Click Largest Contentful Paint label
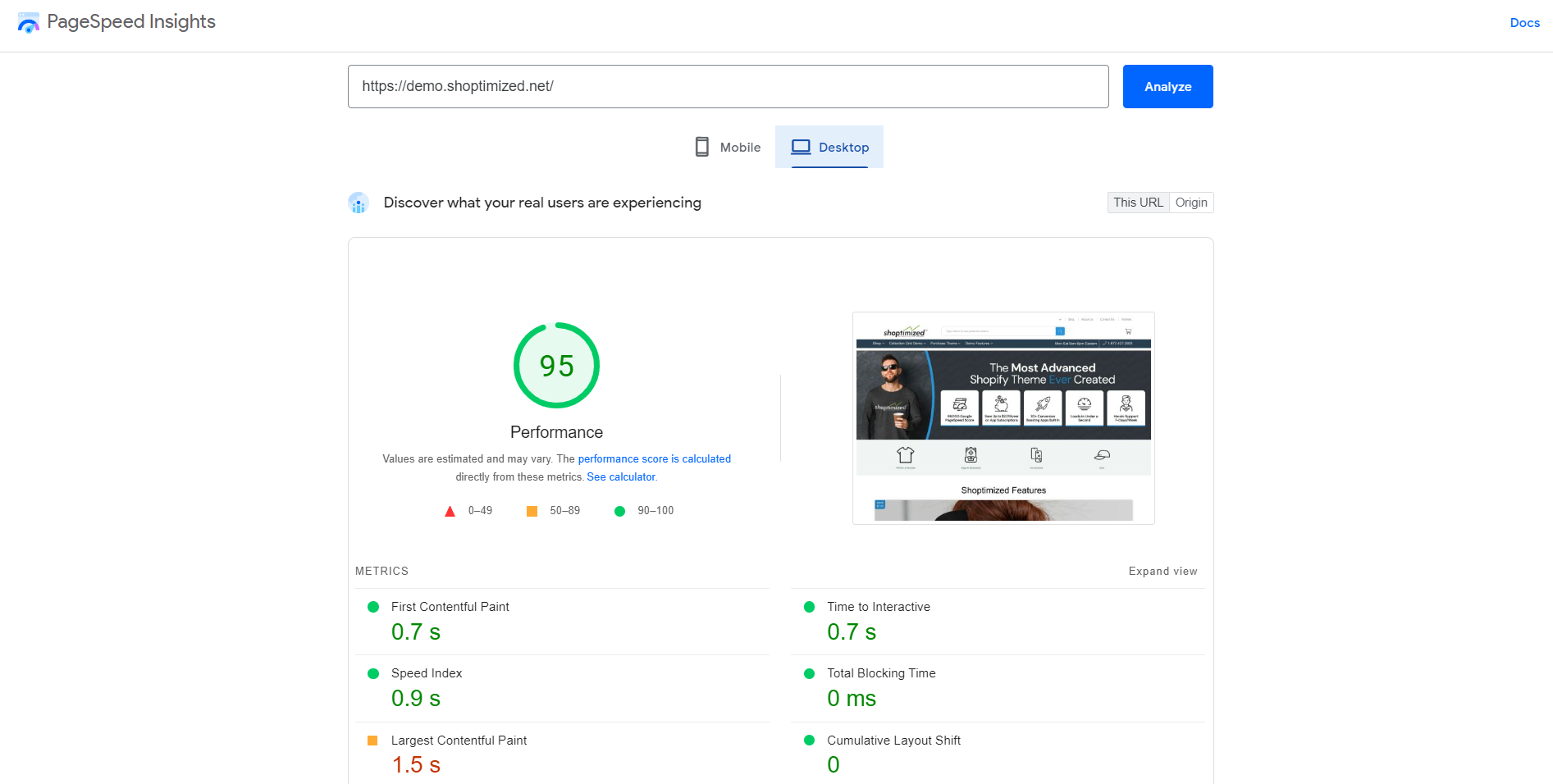This screenshot has height=784, width=1553. tap(459, 741)
